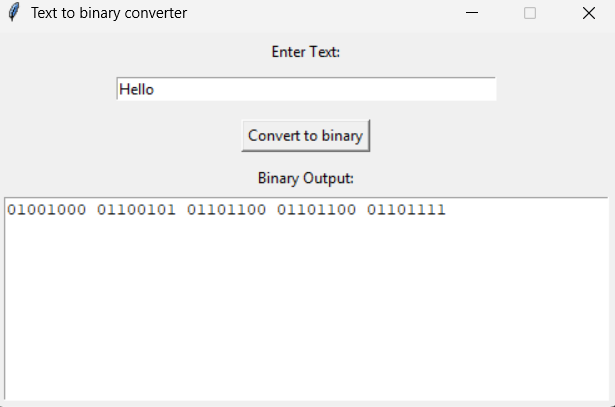Click the first binary group 01001000

tap(47, 210)
